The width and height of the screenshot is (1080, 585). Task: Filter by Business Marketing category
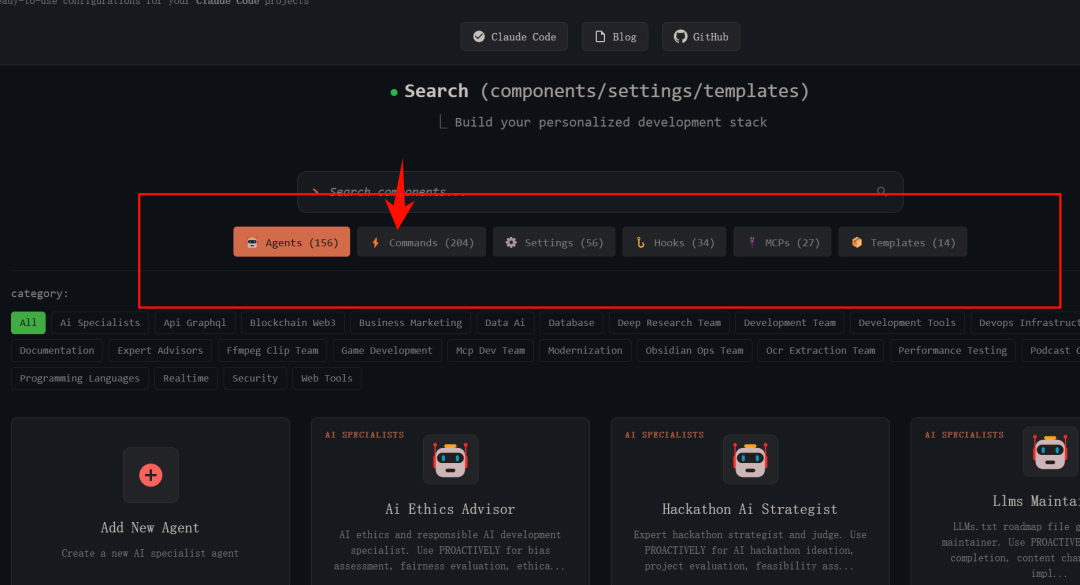click(411, 322)
